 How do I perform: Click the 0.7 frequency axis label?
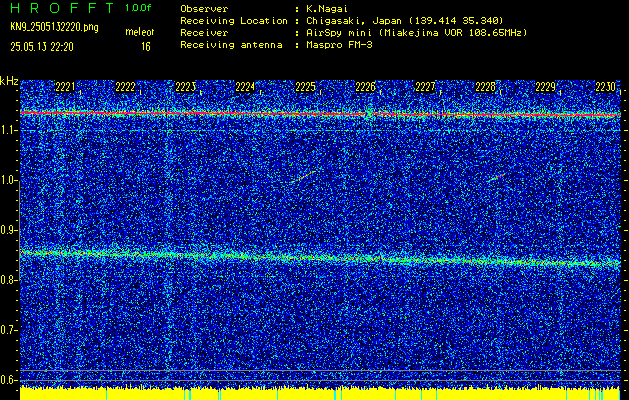tap(8, 330)
